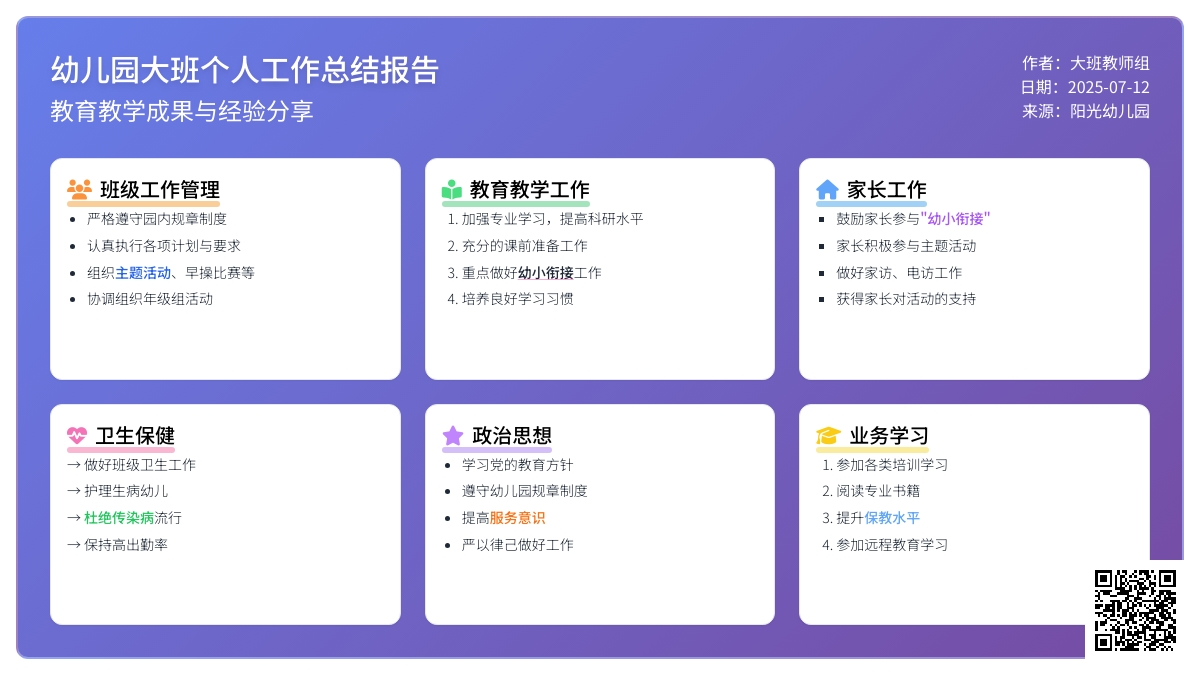Click the author line 作者：大班教师组
Viewport: 1200px width, 675px height.
[x=1086, y=63]
